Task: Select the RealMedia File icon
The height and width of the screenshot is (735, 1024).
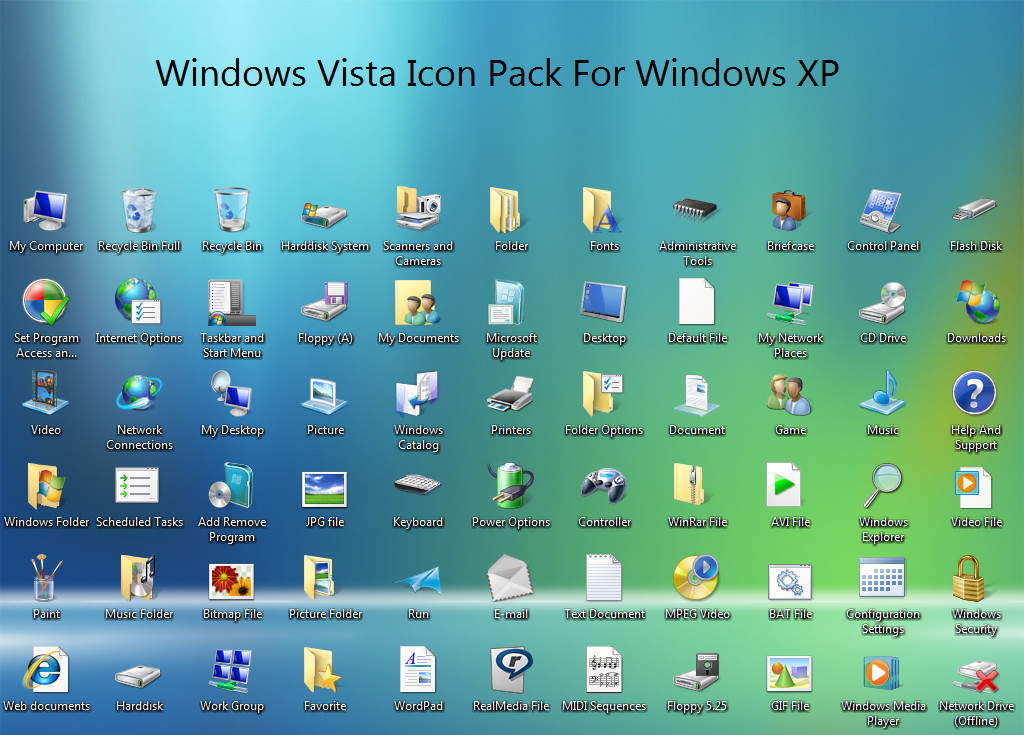Action: coord(511,670)
